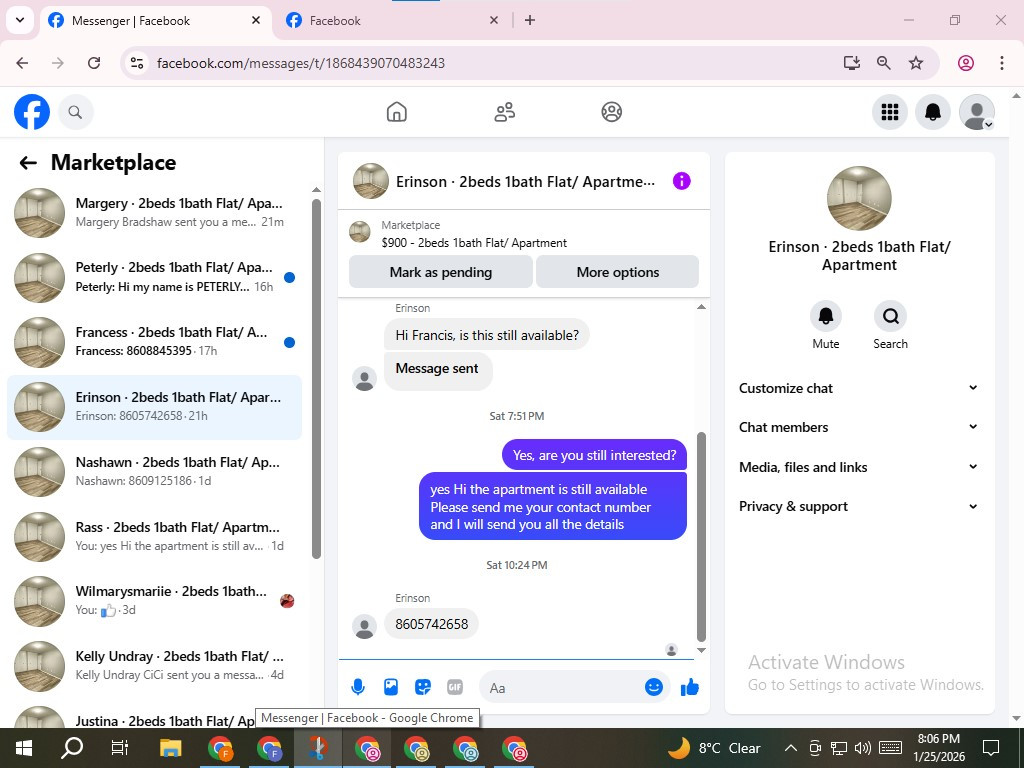Open a new browser tab
The height and width of the screenshot is (768, 1024).
[530, 20]
